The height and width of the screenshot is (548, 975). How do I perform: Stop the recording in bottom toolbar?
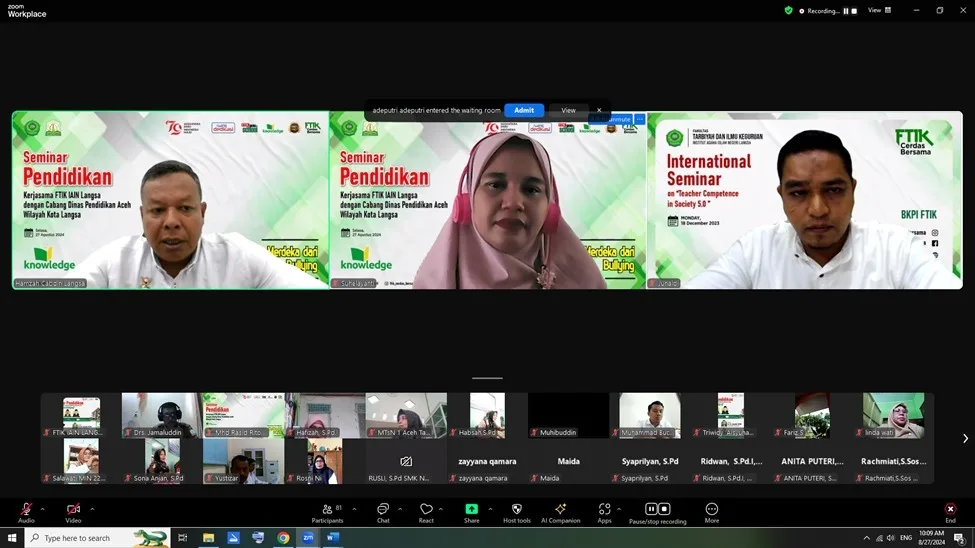pos(664,509)
